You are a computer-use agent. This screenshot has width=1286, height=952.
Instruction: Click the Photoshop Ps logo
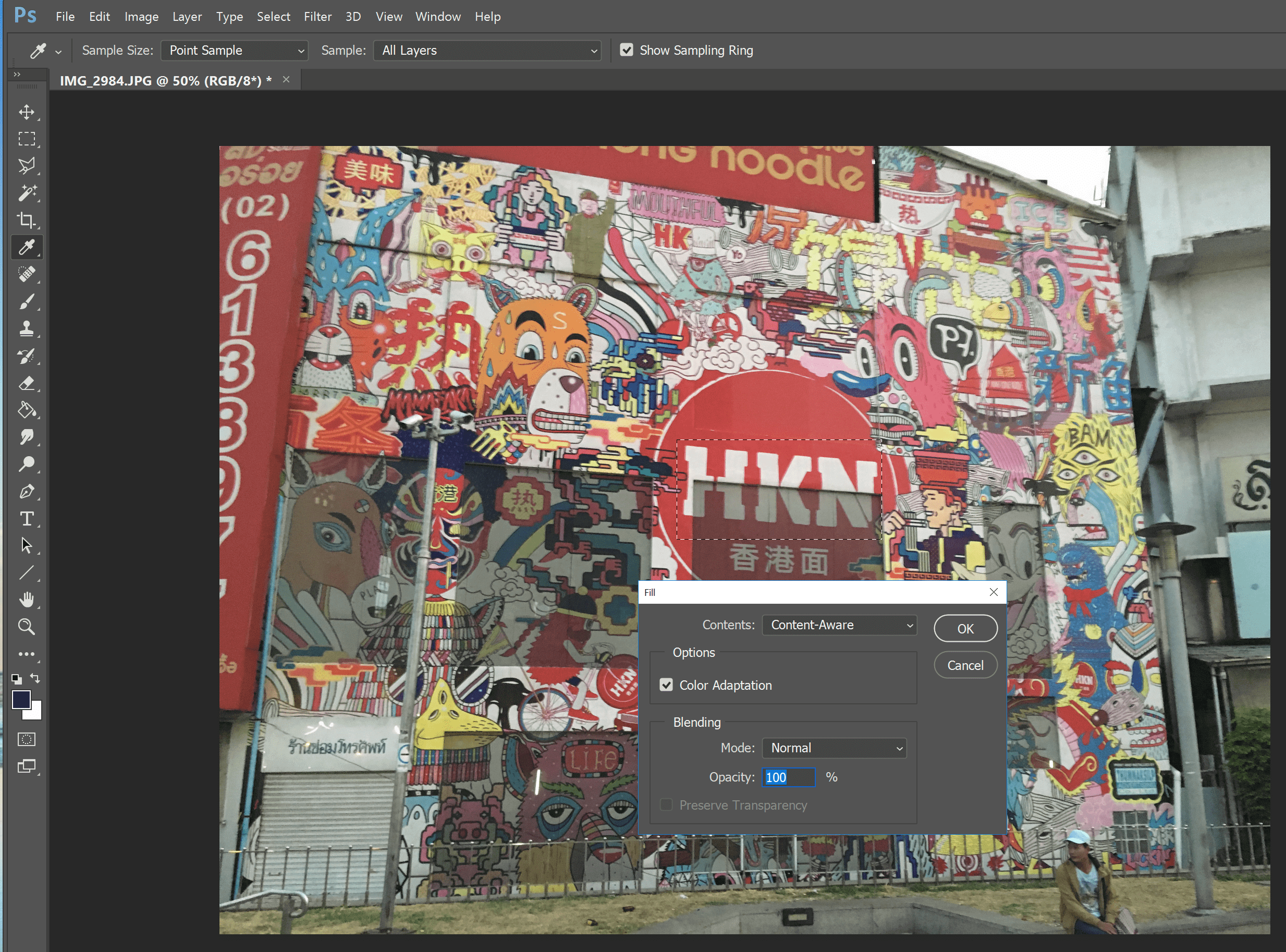26,16
